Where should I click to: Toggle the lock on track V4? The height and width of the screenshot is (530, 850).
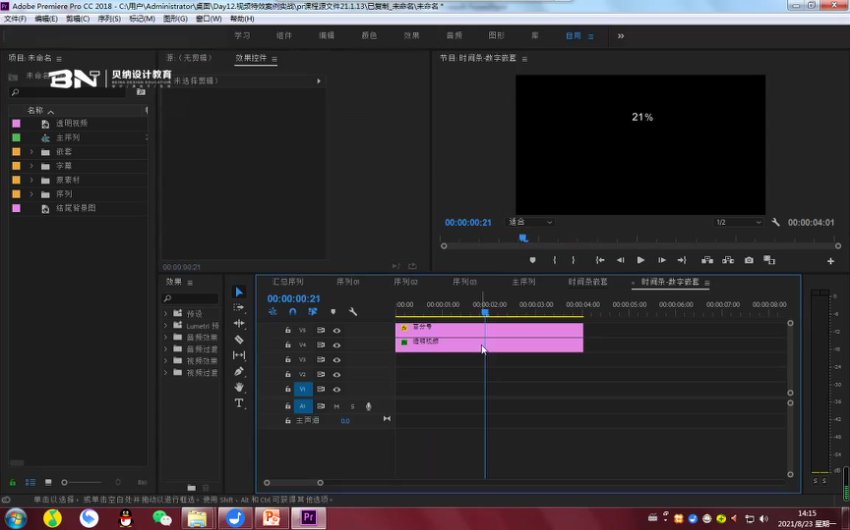288,345
